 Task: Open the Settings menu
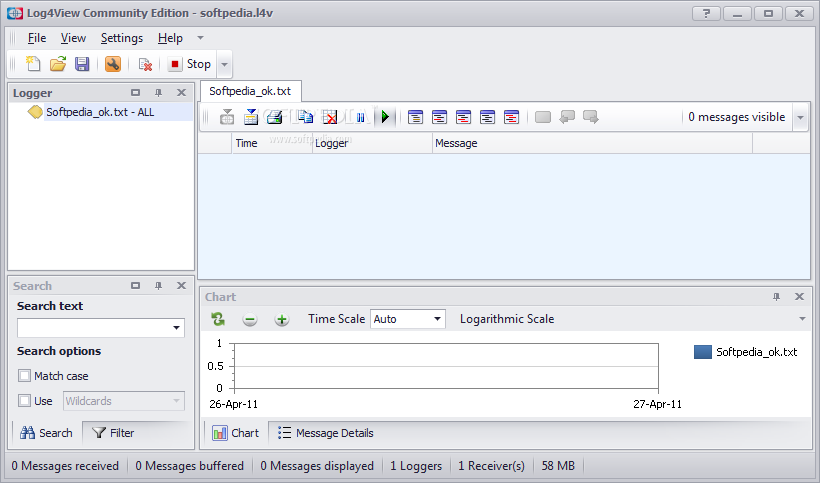122,38
